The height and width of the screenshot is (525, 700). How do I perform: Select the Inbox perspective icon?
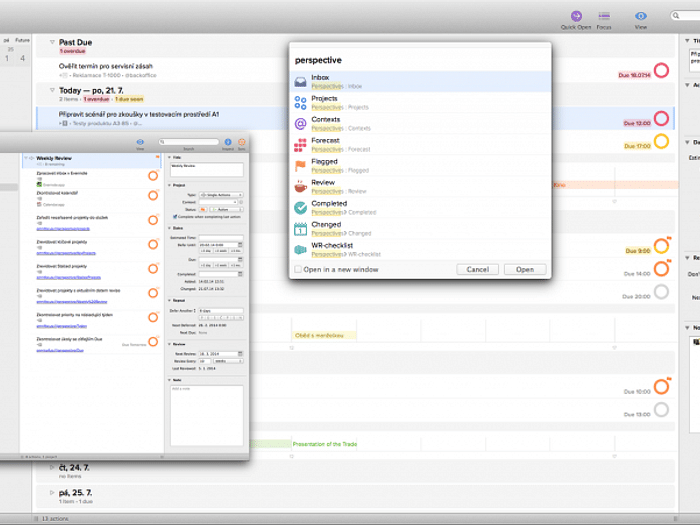coord(301,81)
